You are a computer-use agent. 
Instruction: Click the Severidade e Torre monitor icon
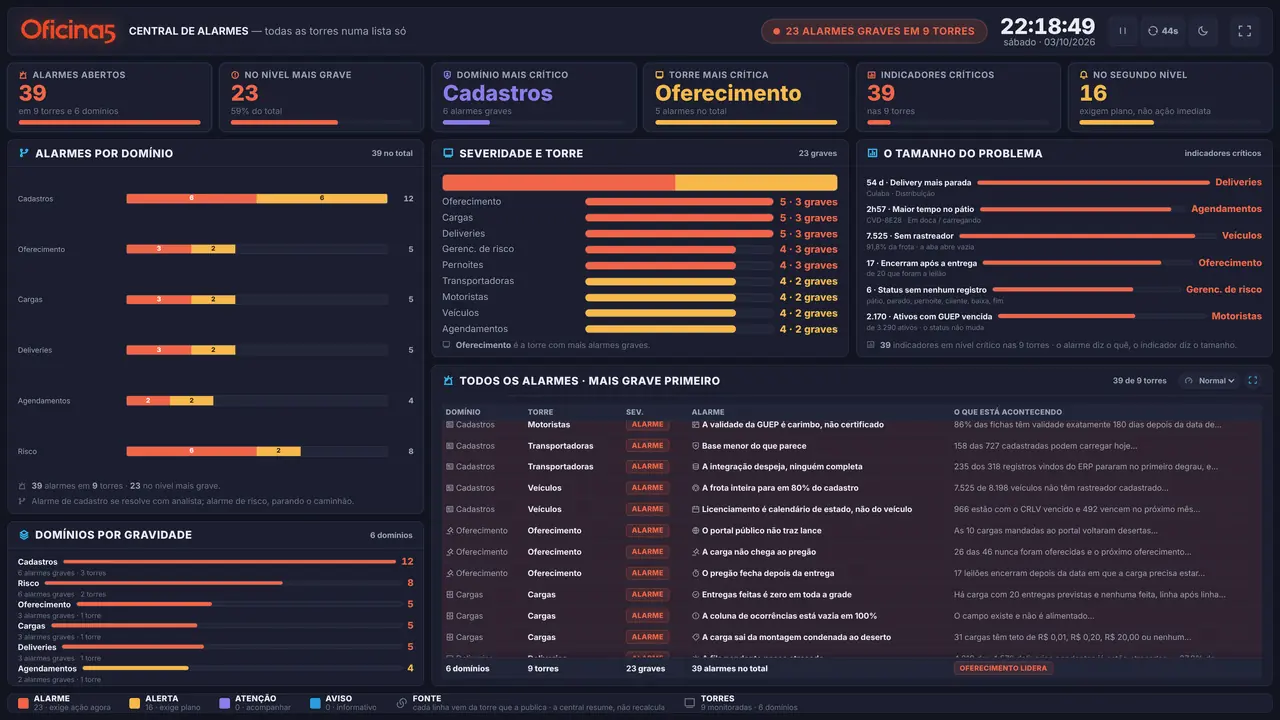(x=448, y=154)
